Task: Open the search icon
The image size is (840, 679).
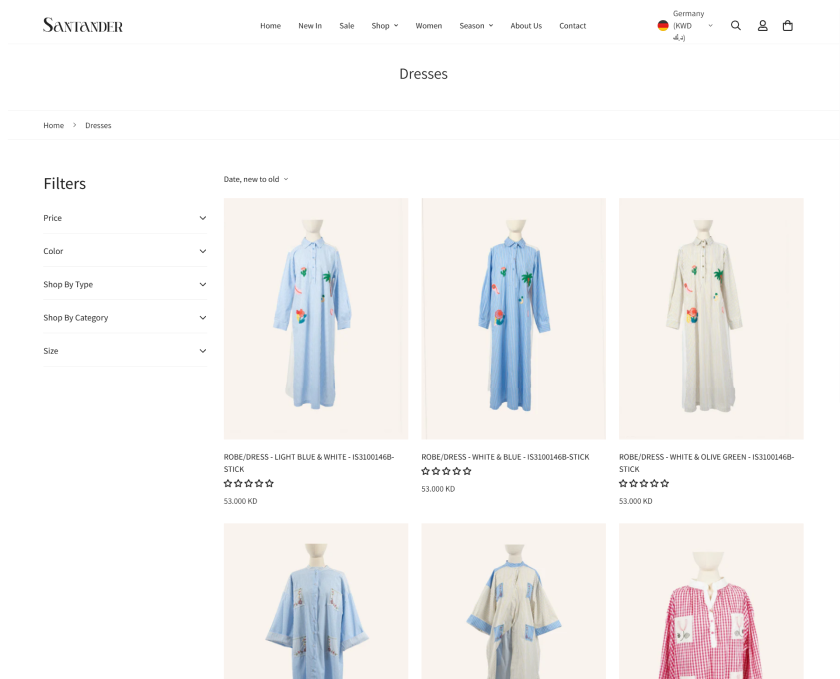Action: pyautogui.click(x=736, y=25)
